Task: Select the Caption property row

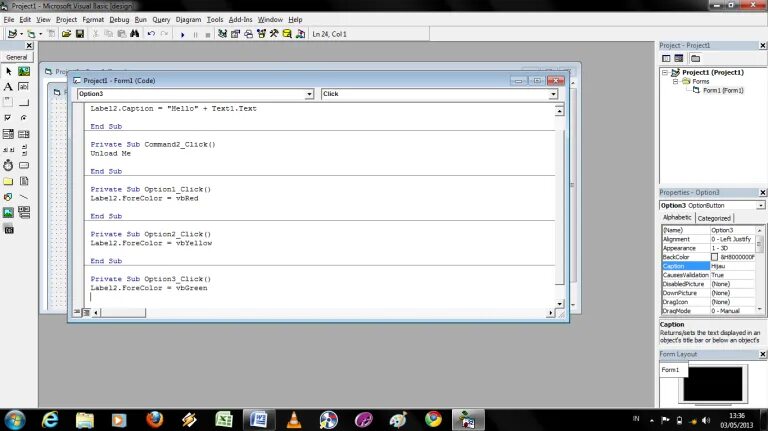Action: tap(708, 266)
